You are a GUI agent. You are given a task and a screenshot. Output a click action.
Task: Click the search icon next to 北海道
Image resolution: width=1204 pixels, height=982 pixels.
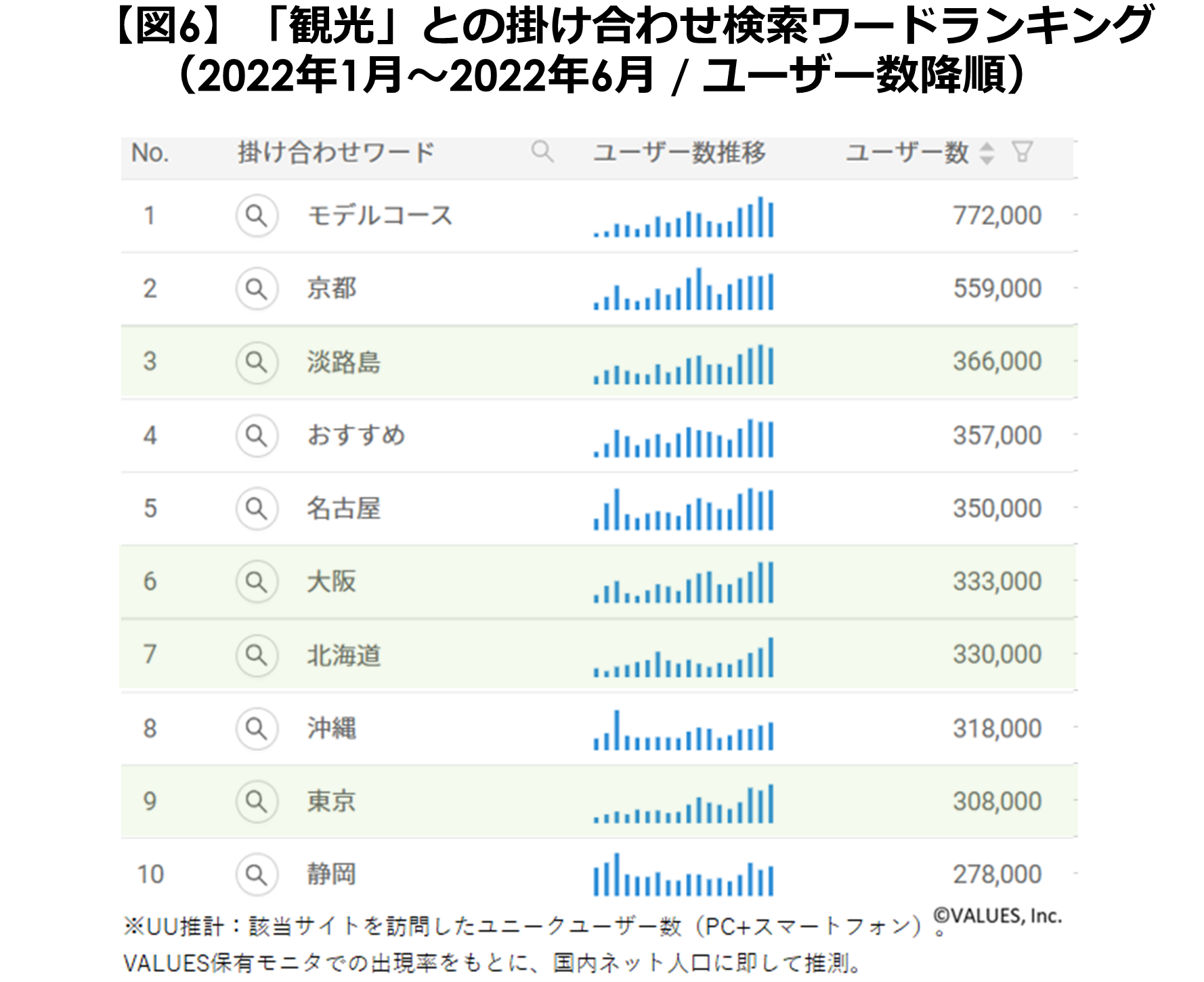click(x=257, y=655)
